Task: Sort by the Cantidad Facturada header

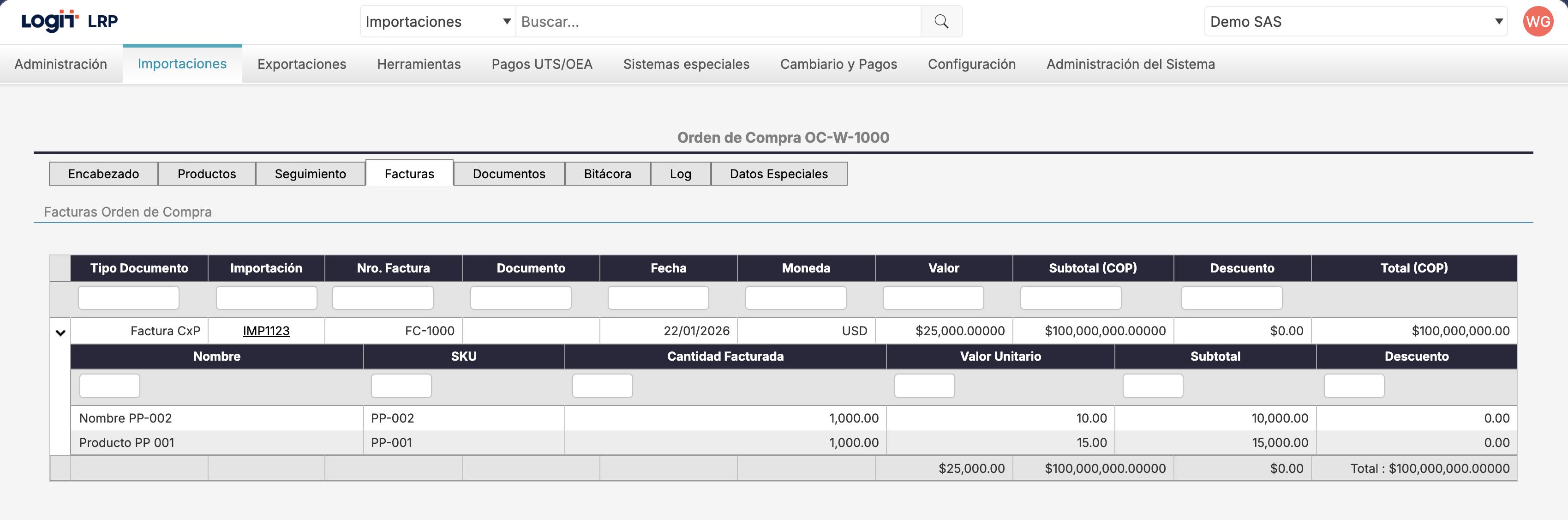Action: coord(725,356)
